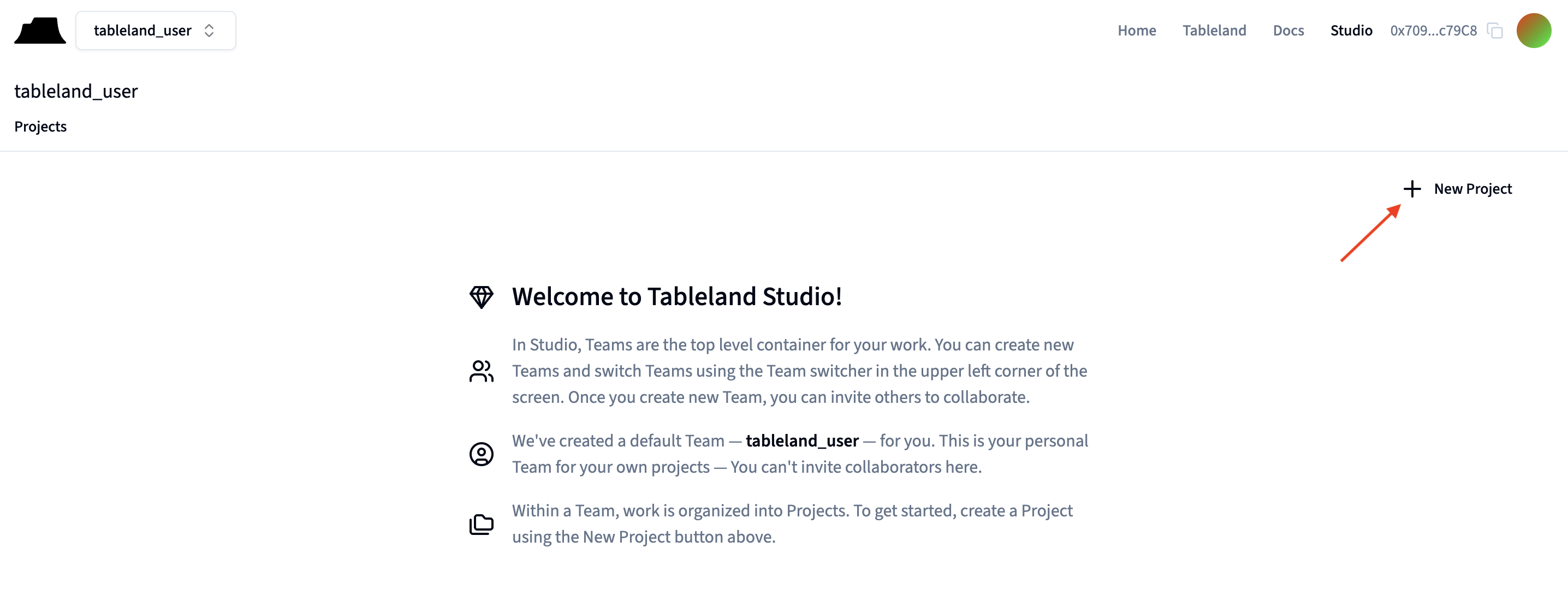Click the personal team user-circle icon
Screen dimensions: 1568x607
(481, 454)
